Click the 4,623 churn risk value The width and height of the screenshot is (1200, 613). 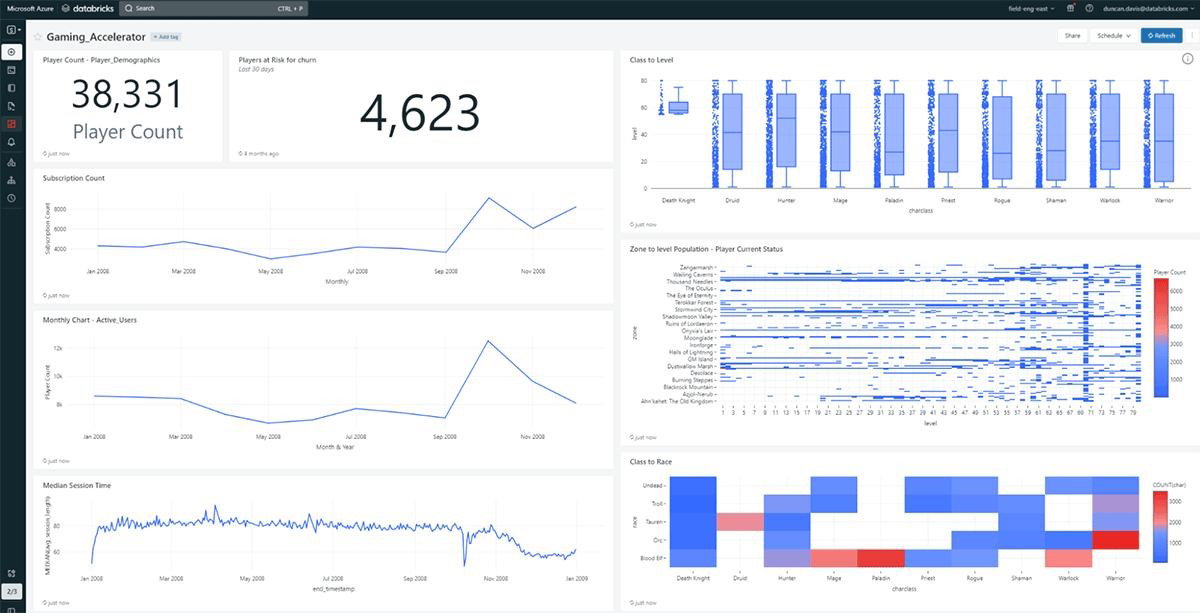[420, 112]
